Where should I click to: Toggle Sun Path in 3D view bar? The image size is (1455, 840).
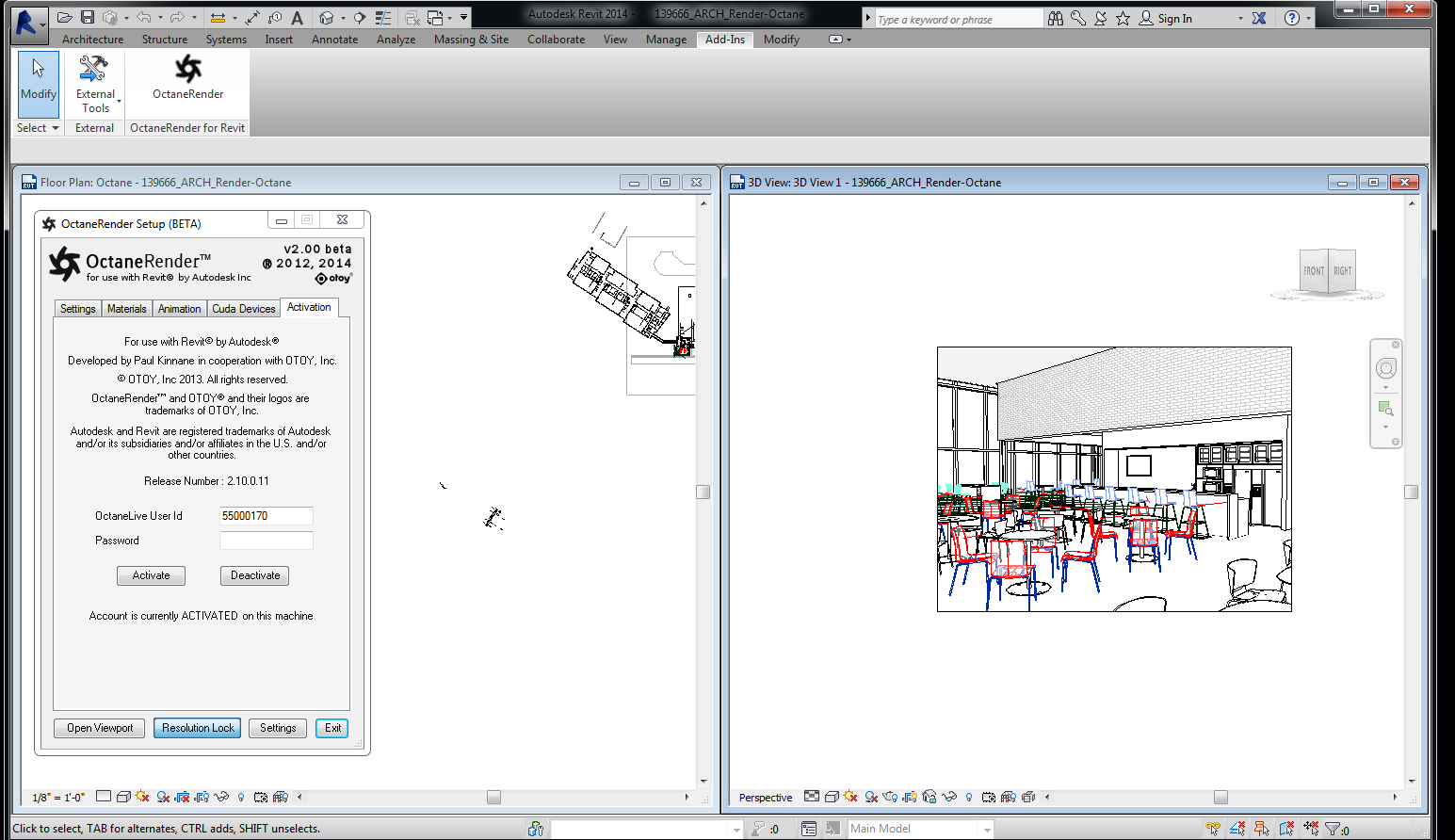tap(851, 797)
